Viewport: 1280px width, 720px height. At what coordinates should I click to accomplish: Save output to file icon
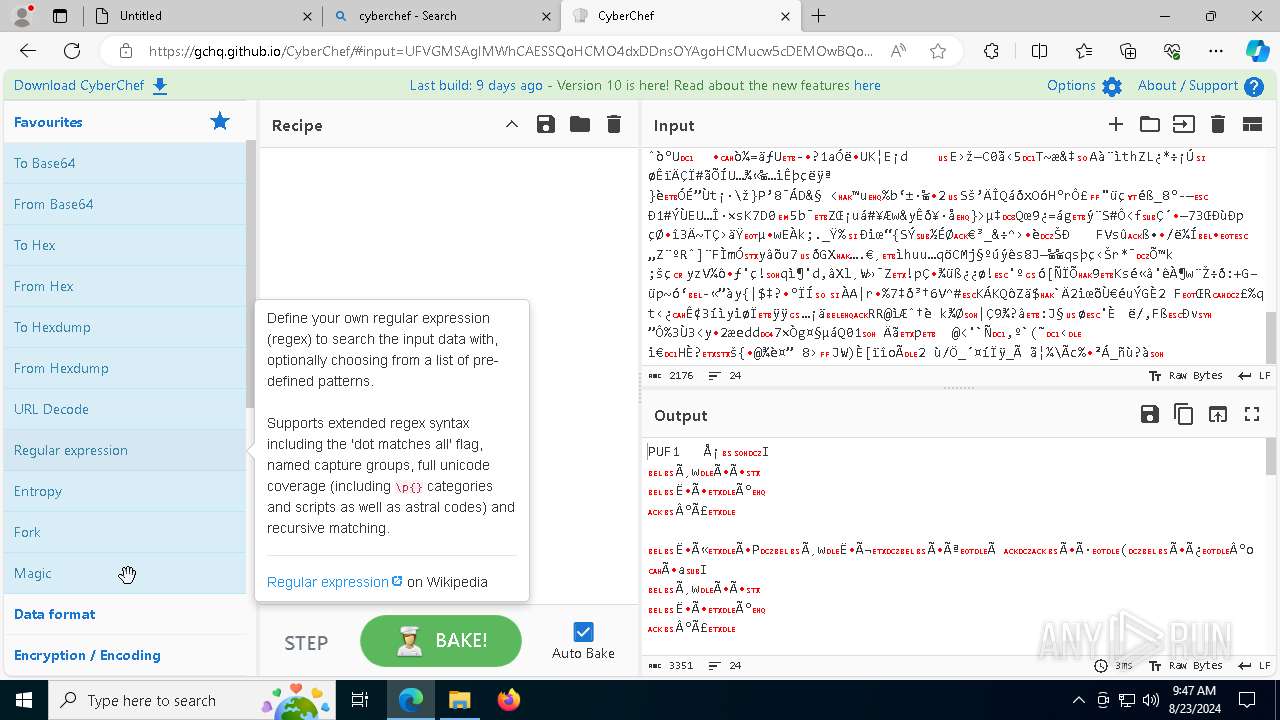[x=1150, y=415]
